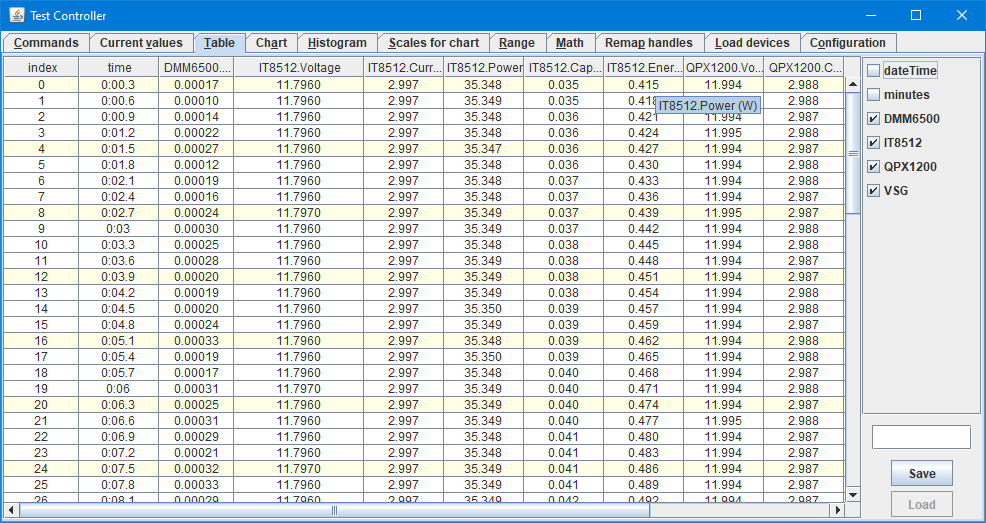
Task: Select the Table tab
Action: tap(219, 43)
